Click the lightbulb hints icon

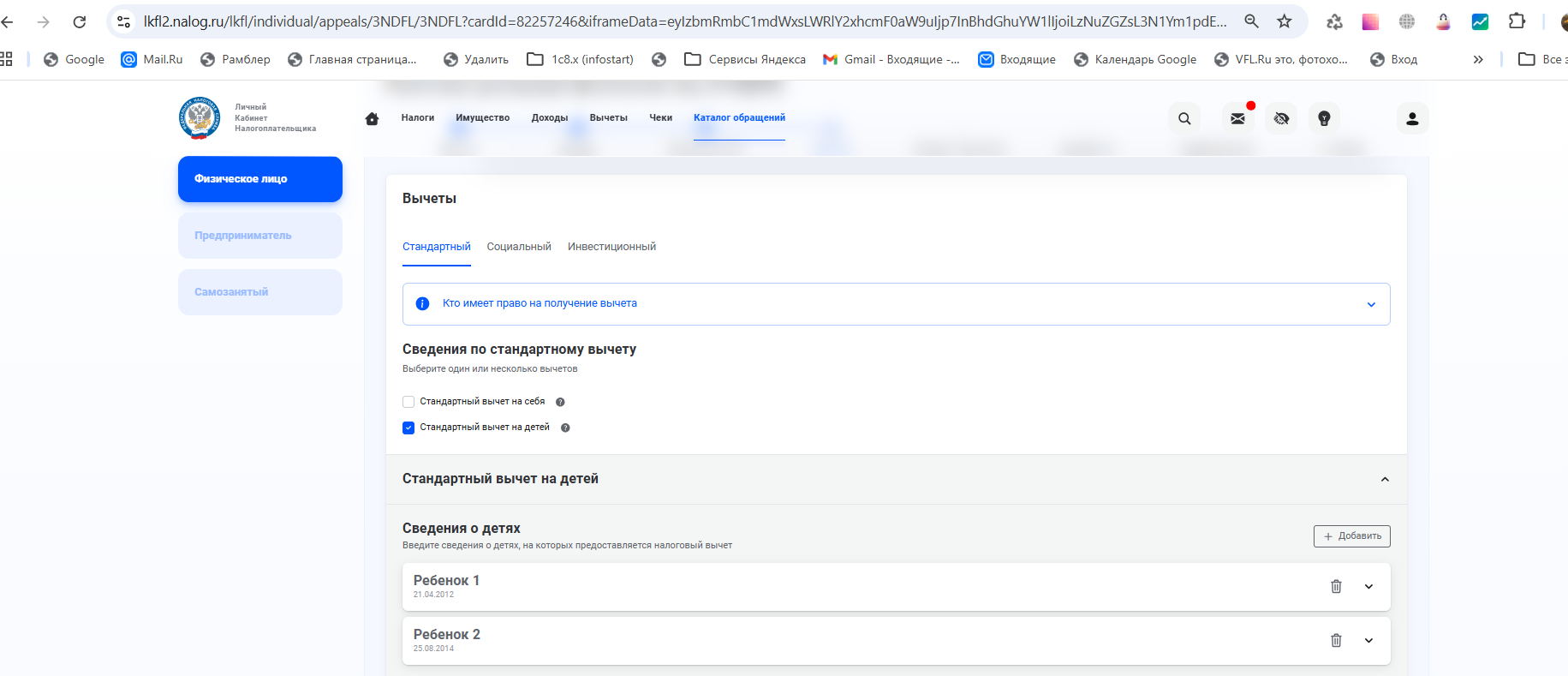pos(1324,119)
